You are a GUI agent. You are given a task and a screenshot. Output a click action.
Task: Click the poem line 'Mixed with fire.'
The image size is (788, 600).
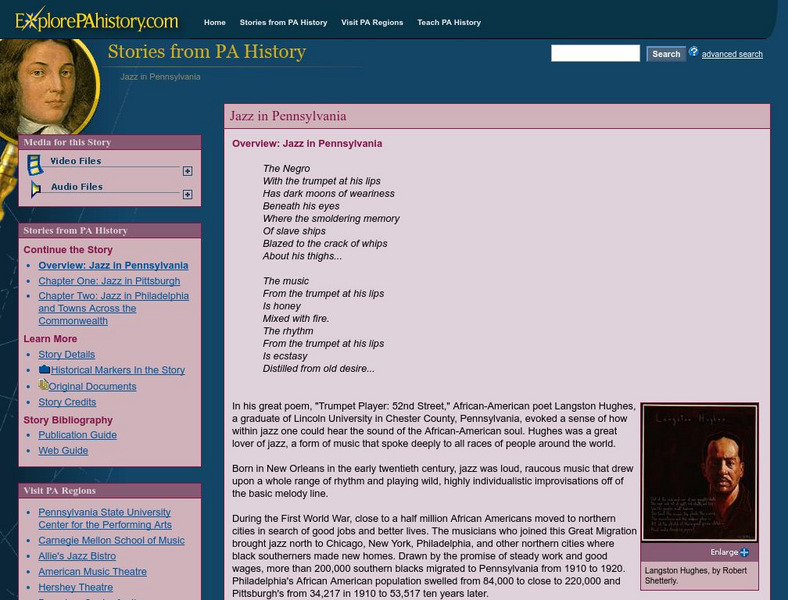pyautogui.click(x=296, y=319)
